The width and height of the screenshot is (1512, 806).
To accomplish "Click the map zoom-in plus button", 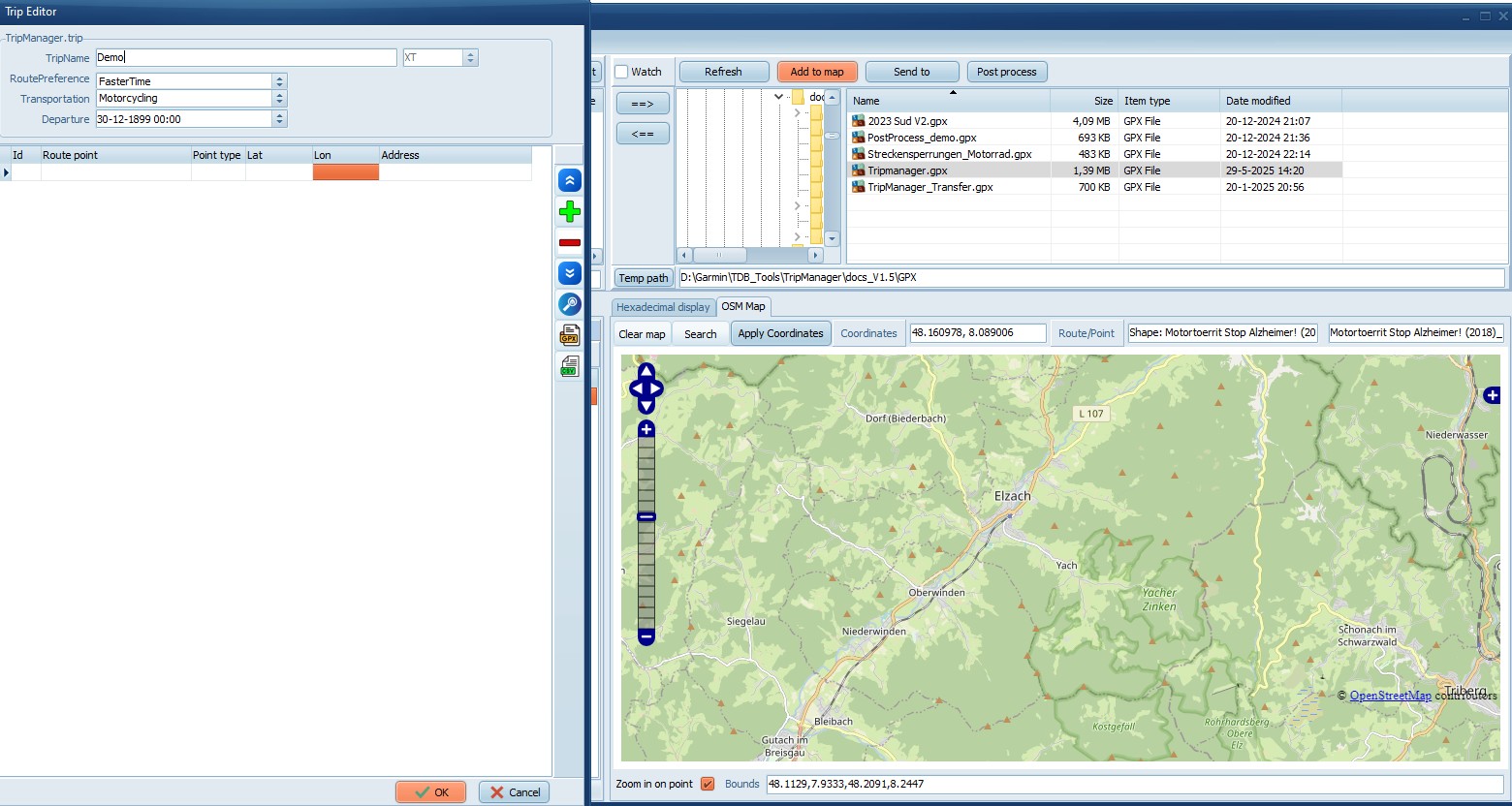I will coord(646,429).
